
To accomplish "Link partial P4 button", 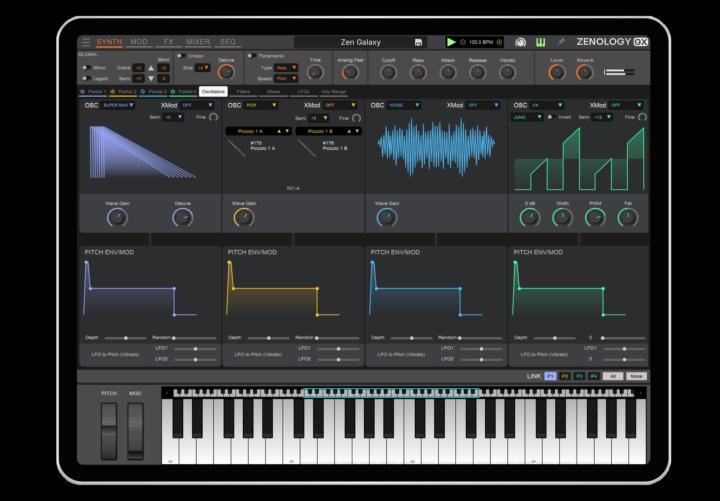I will tap(594, 376).
